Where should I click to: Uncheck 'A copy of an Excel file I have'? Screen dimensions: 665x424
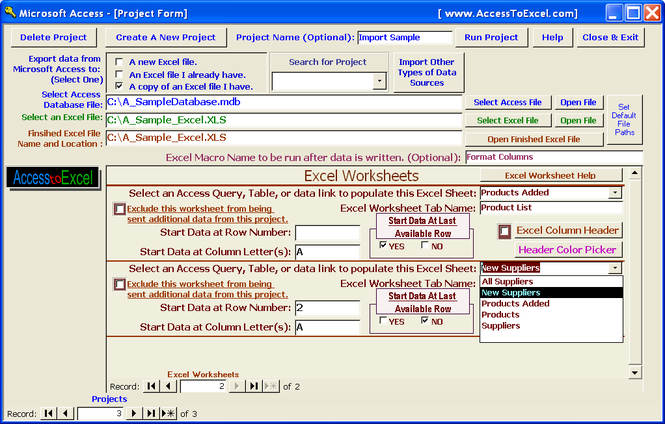[x=120, y=86]
